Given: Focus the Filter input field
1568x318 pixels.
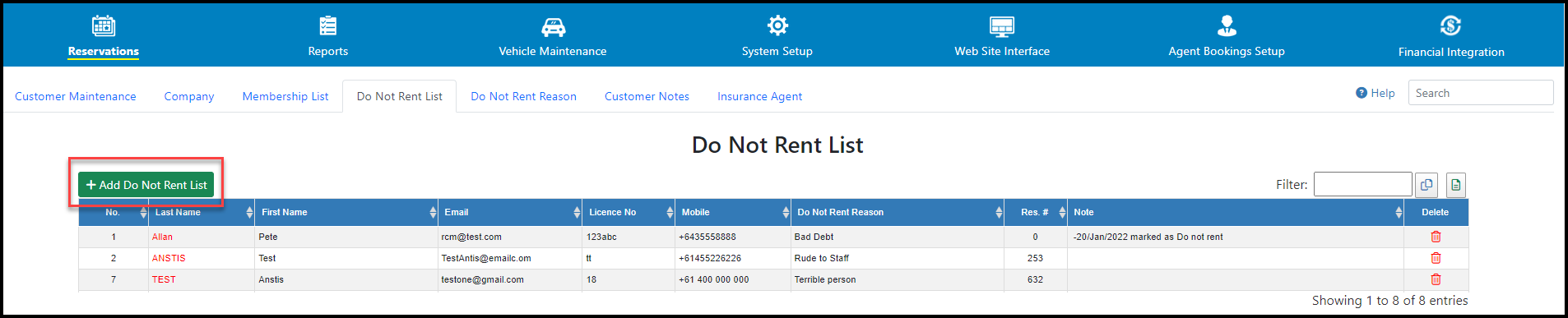Looking at the screenshot, I should pyautogui.click(x=1362, y=184).
